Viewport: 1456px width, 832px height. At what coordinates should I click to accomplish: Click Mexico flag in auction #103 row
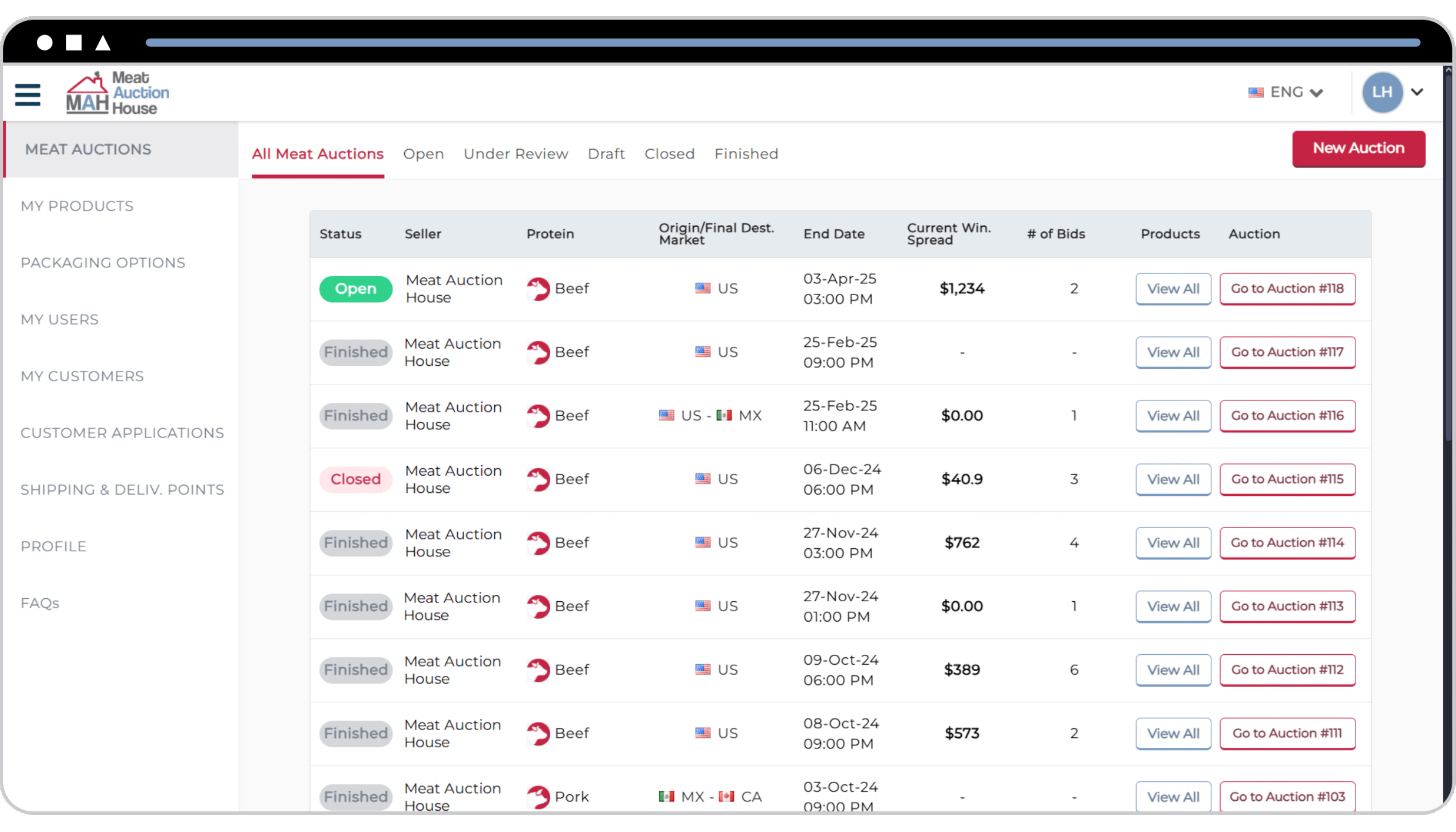[666, 797]
